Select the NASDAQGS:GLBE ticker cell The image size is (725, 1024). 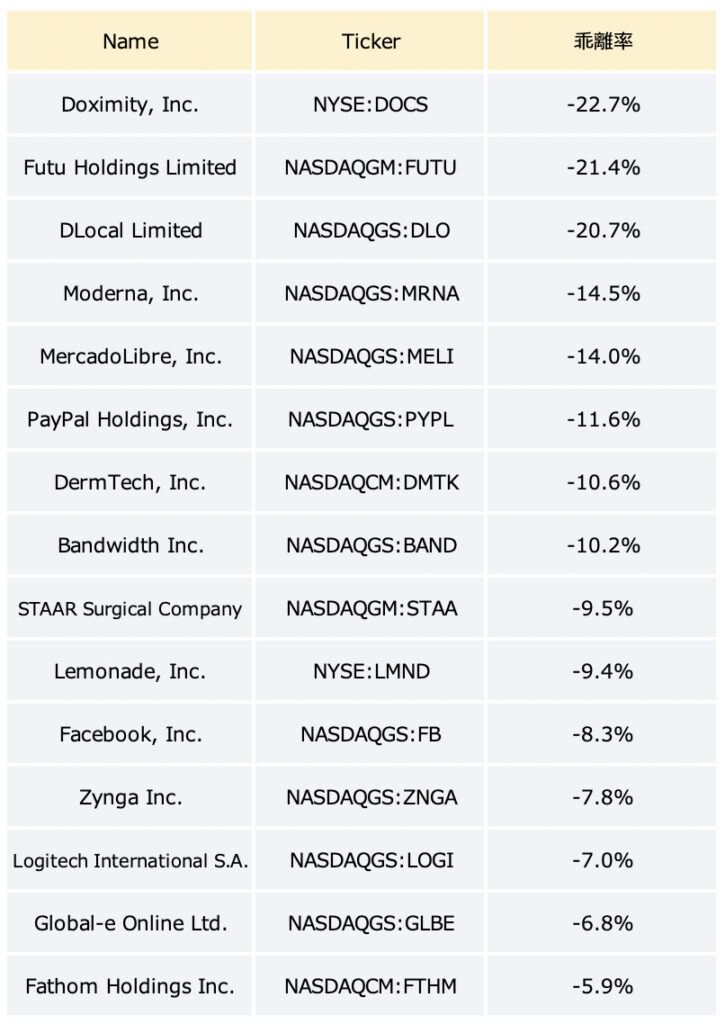tap(370, 923)
